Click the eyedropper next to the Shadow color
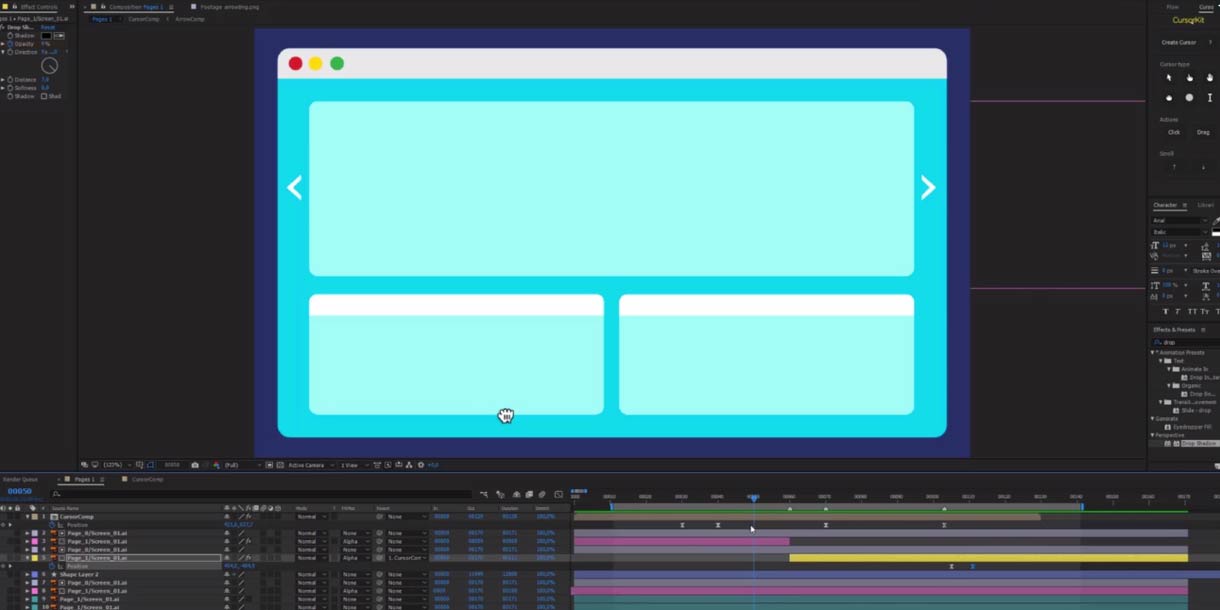The image size is (1220, 610). (58, 36)
